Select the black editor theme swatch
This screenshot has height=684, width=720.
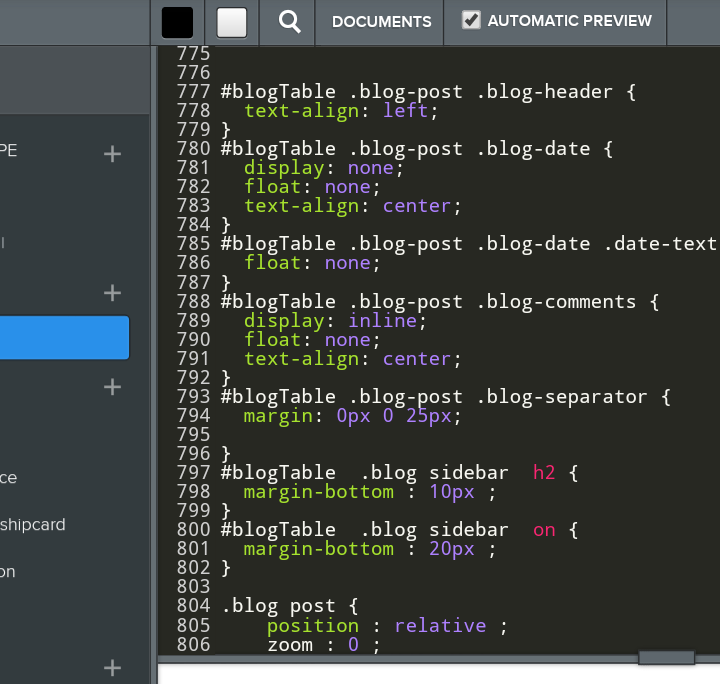(178, 22)
